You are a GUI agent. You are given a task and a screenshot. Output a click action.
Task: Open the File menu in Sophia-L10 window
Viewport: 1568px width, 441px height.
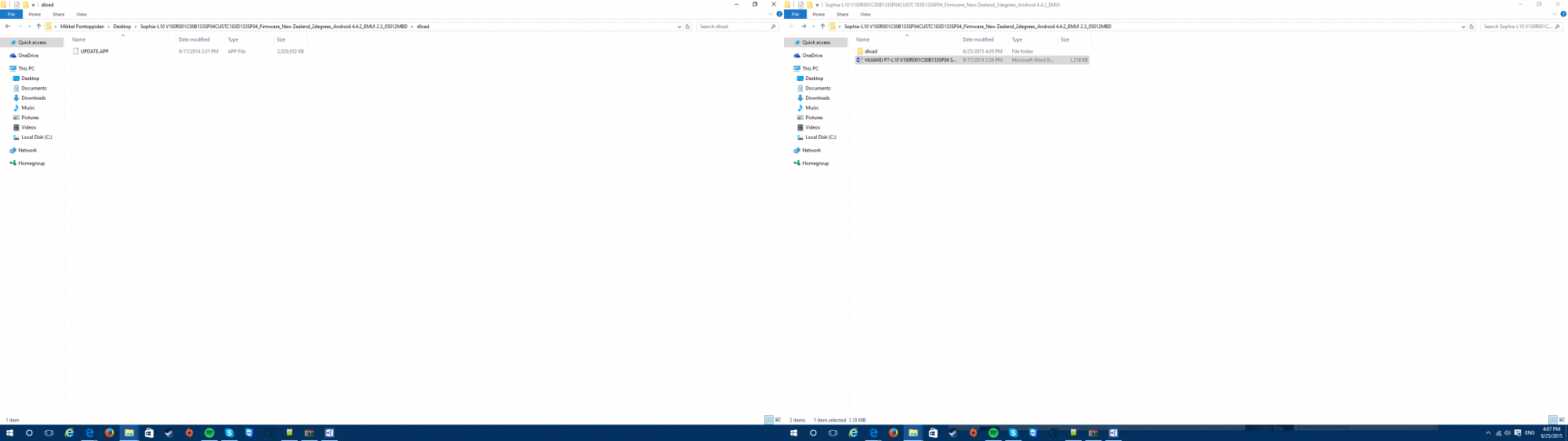795,14
